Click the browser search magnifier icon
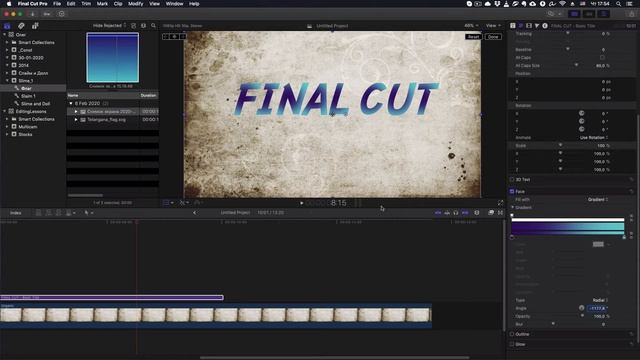This screenshot has width=640, height=360. pyautogui.click(x=153, y=25)
